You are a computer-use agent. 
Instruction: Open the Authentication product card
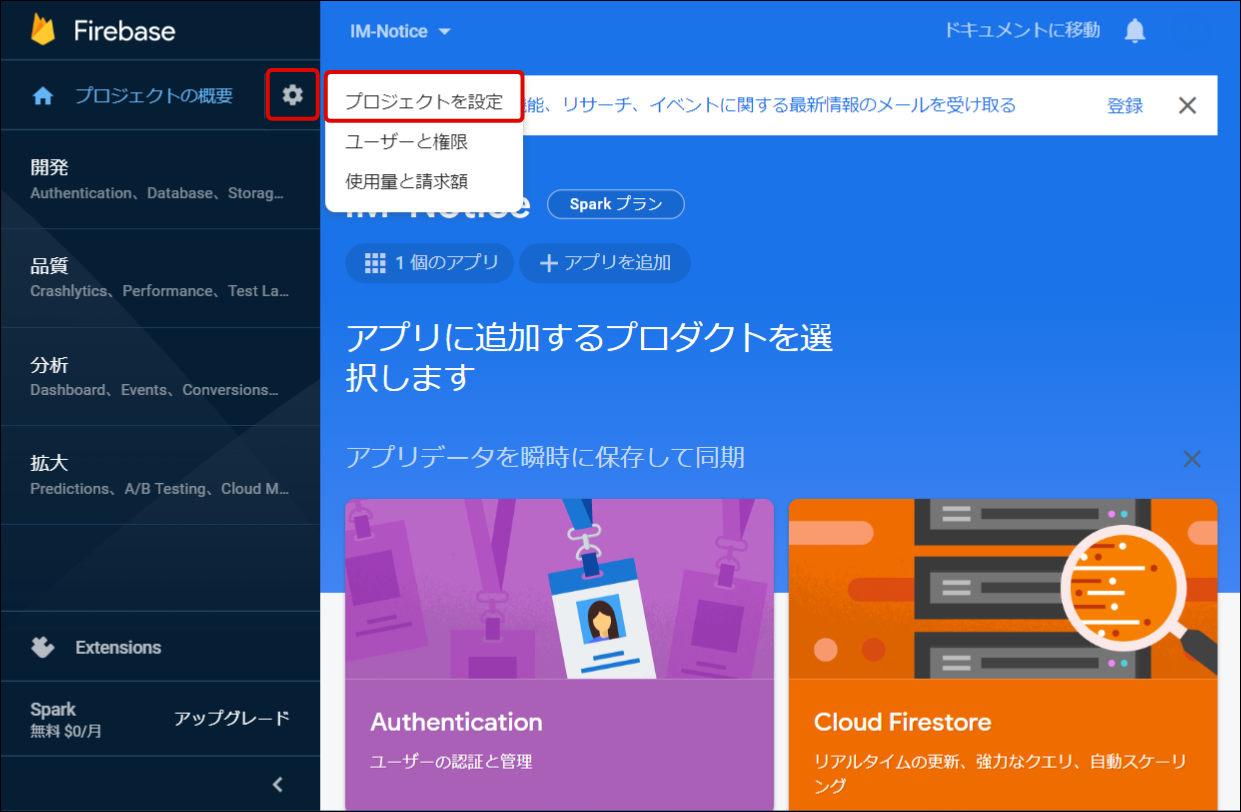tap(560, 655)
